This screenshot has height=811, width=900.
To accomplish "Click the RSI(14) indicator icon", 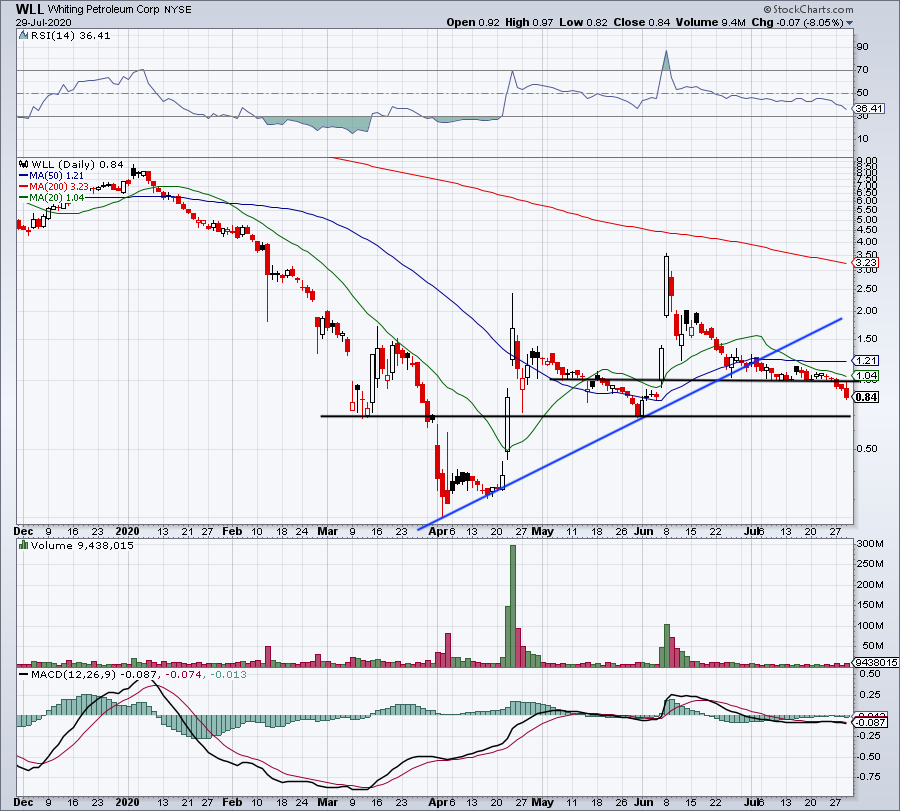I will (23, 36).
